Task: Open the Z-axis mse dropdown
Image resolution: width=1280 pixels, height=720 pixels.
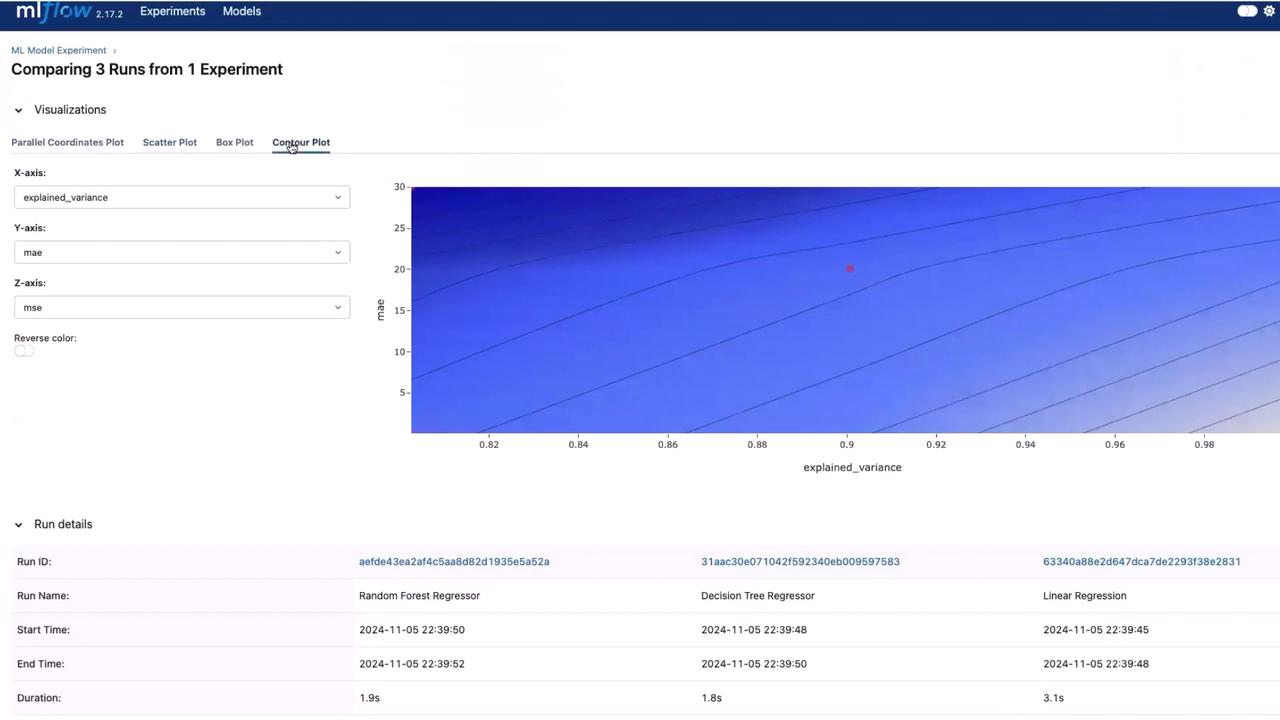Action: coord(182,307)
